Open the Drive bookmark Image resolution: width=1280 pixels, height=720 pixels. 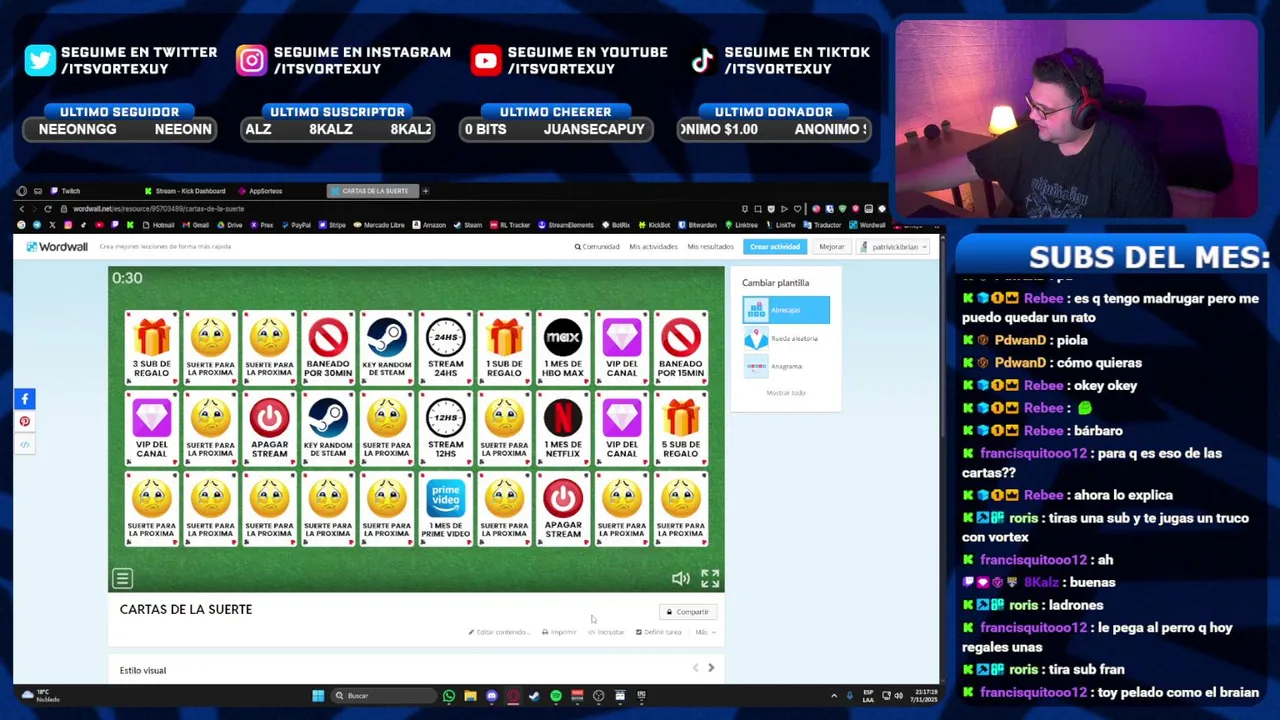click(231, 225)
